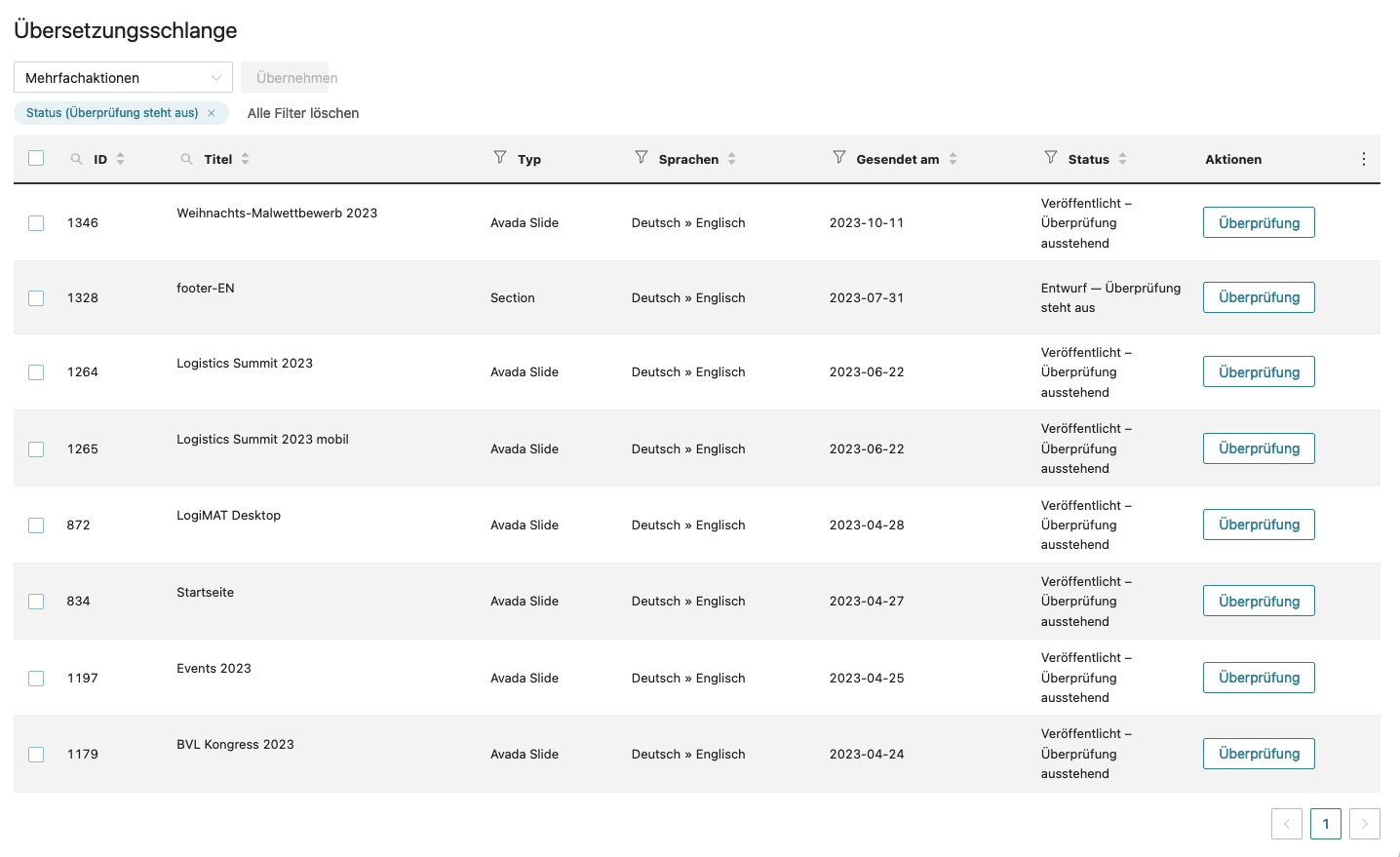Open column options three-dot menu
The image size is (1400, 857).
pyautogui.click(x=1364, y=159)
